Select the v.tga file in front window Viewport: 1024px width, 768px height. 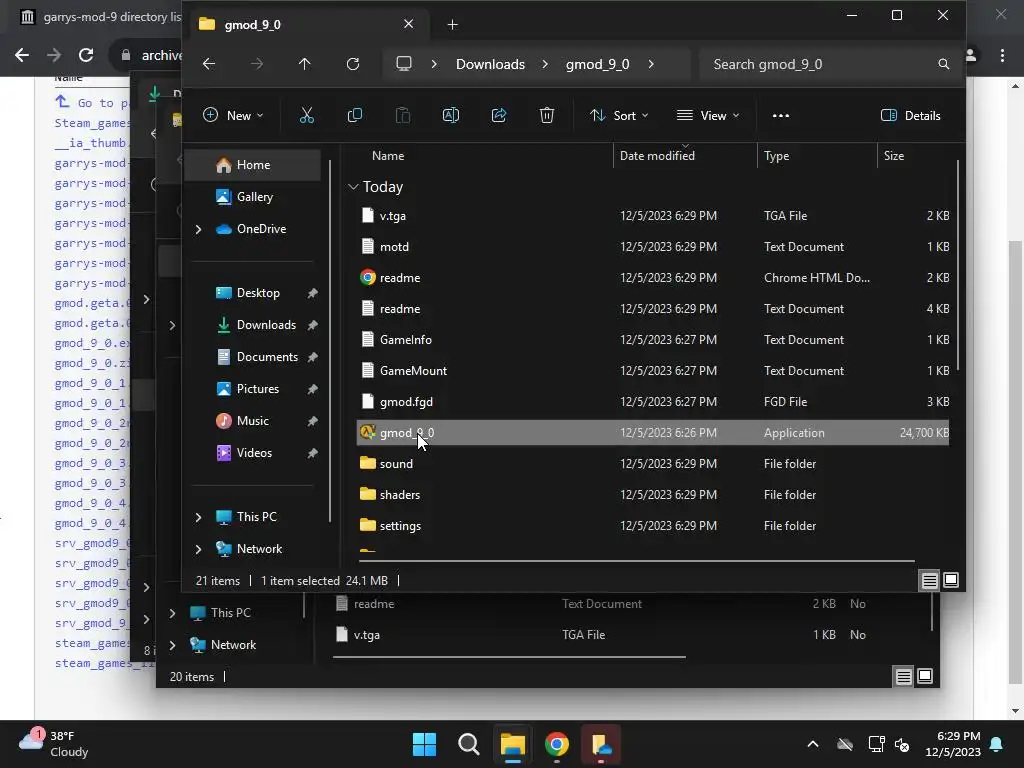pyautogui.click(x=653, y=216)
